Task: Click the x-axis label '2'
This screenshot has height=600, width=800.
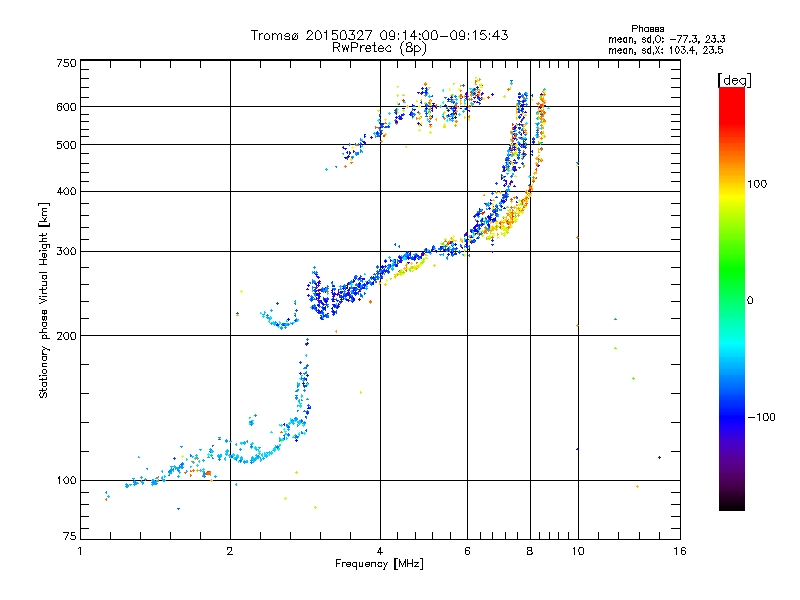Action: click(230, 551)
